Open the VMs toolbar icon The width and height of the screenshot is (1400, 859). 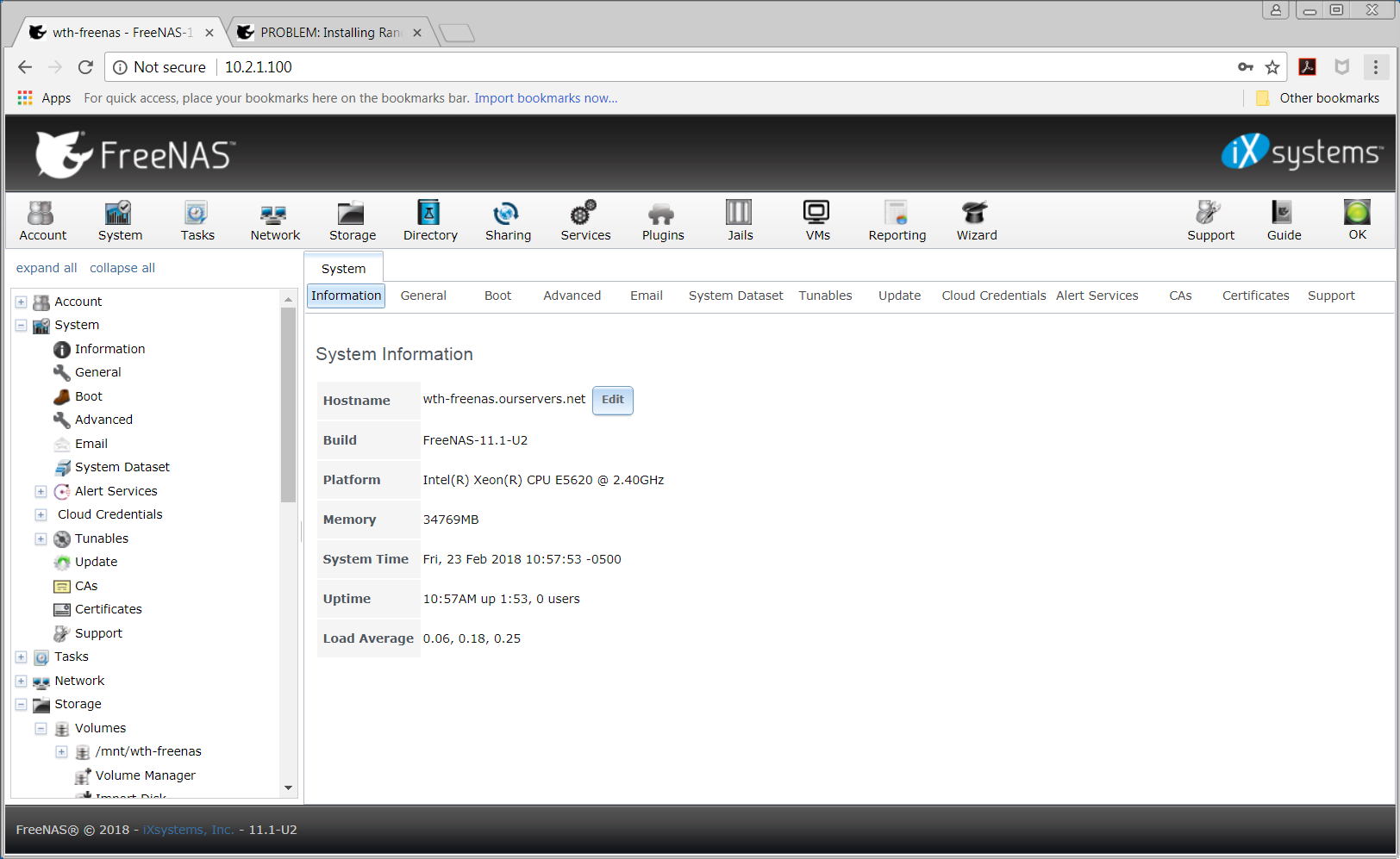tap(817, 221)
